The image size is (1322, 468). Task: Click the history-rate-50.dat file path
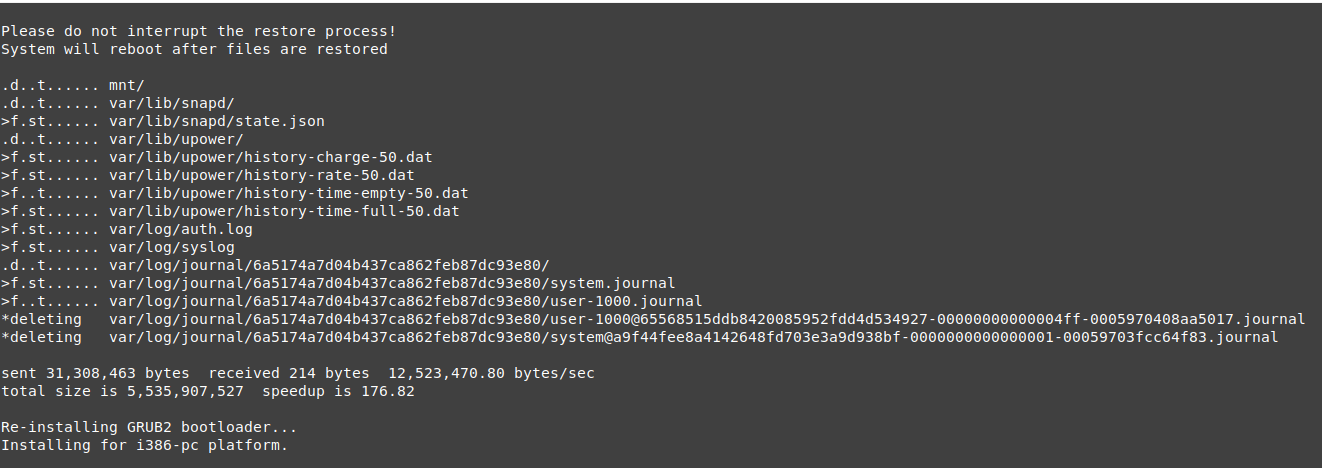click(261, 175)
